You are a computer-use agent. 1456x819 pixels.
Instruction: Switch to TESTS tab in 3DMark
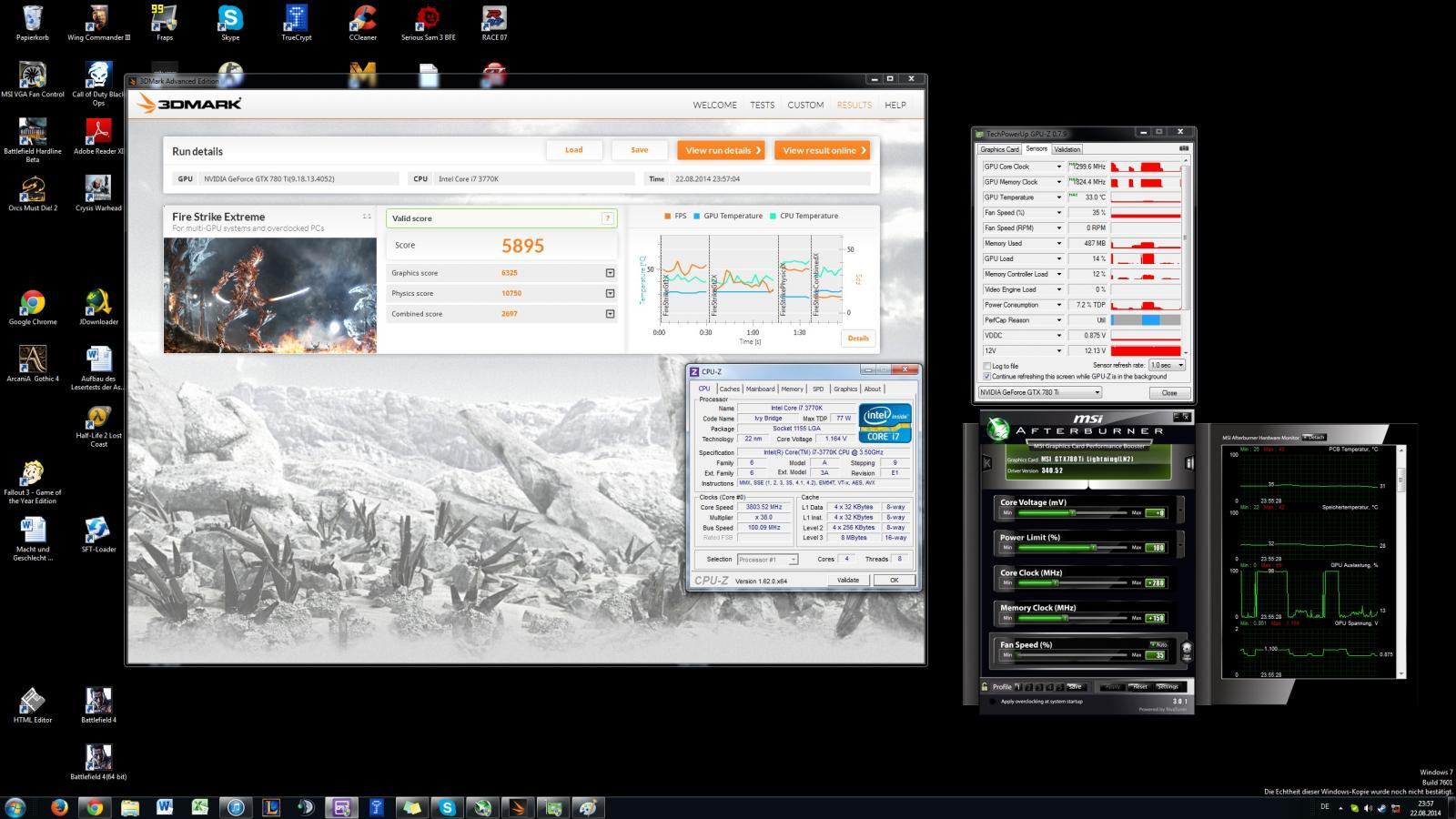tap(763, 105)
